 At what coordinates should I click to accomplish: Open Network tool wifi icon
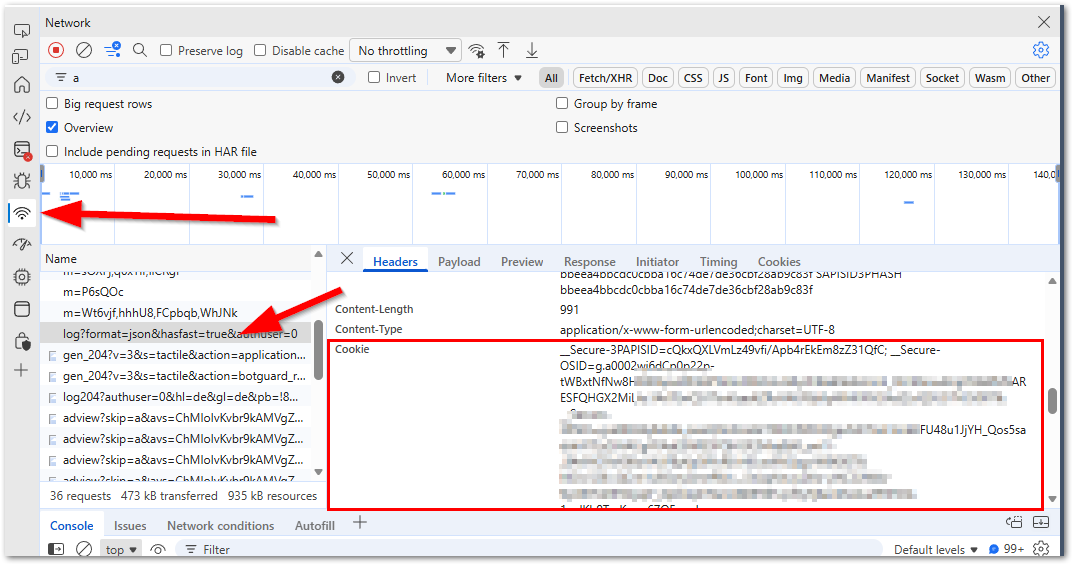23,213
